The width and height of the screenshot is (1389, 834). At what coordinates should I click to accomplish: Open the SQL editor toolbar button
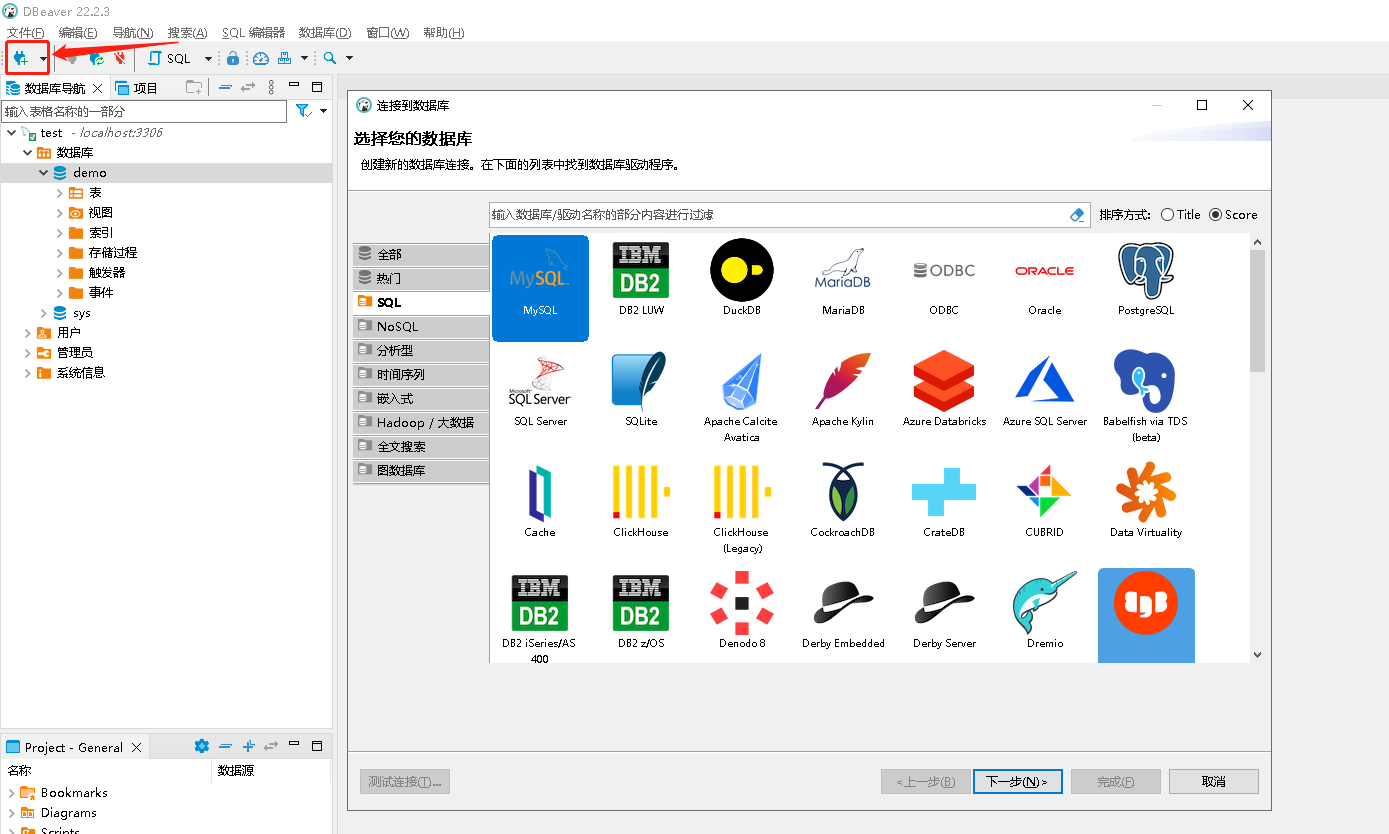[170, 58]
